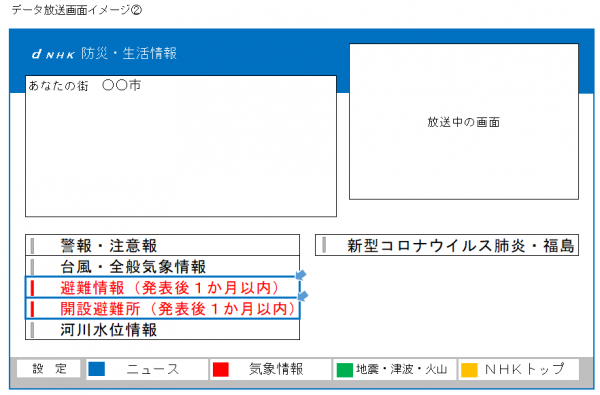Go to the NHKトップ button
This screenshot has height=395, width=600.
(x=518, y=369)
